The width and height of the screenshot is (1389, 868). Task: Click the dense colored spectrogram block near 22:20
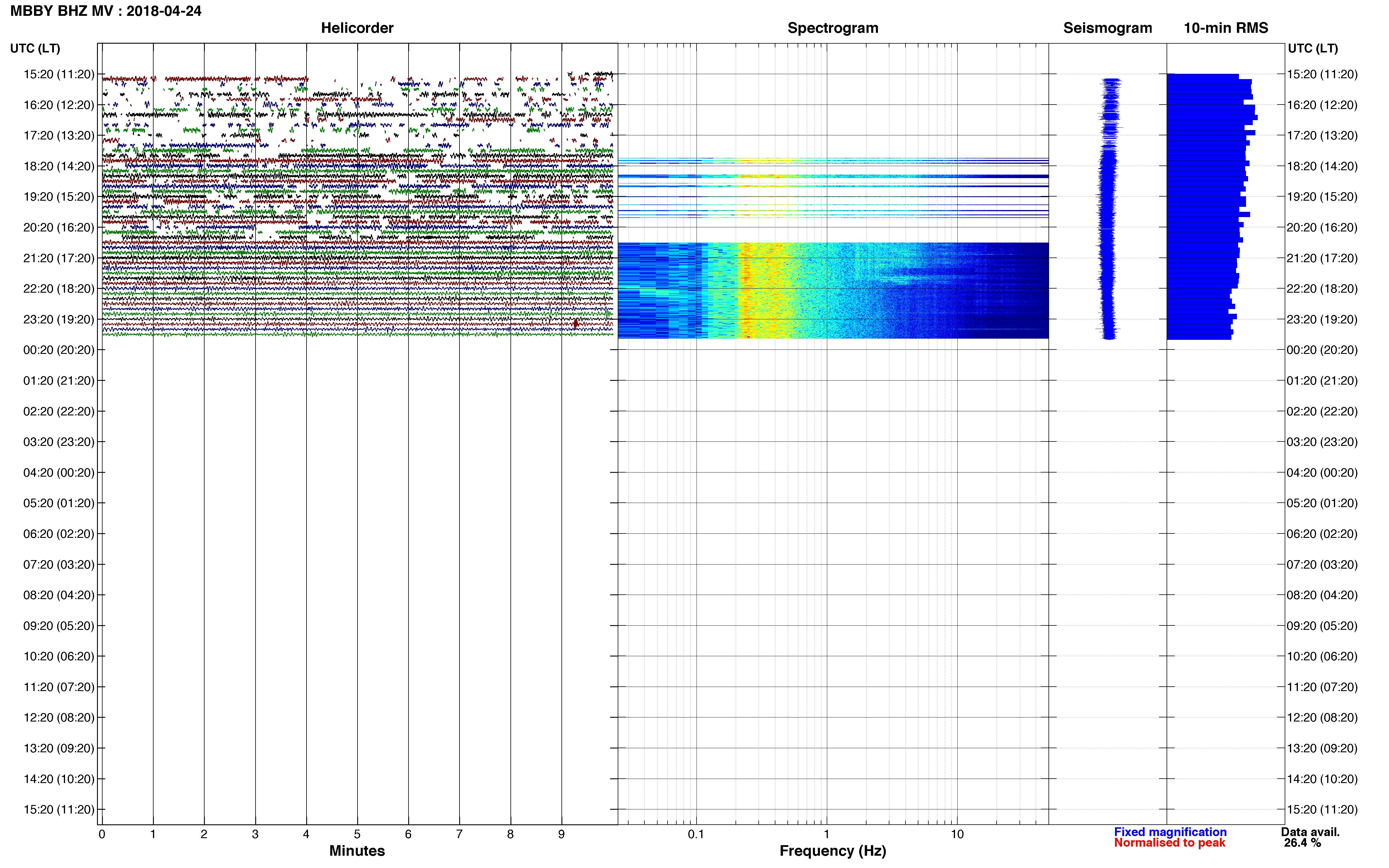[833, 291]
